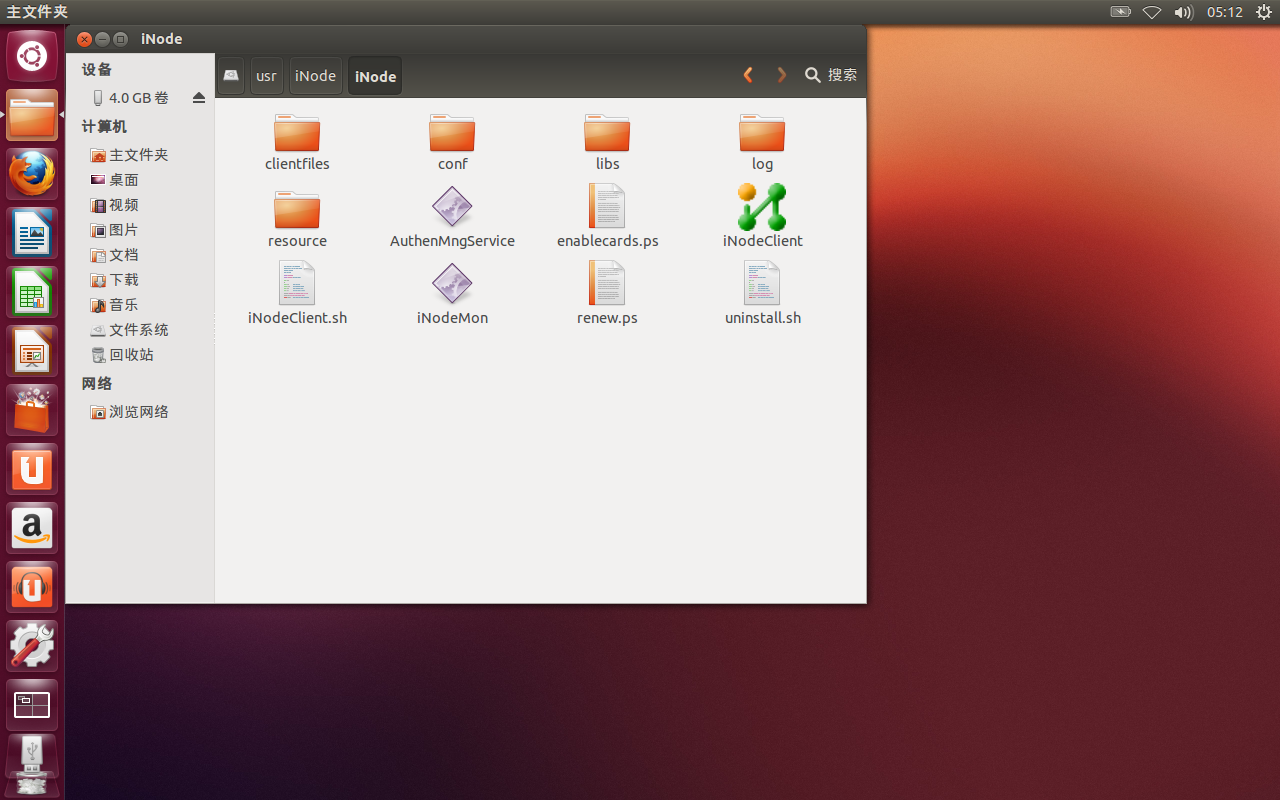Screen dimensions: 1280x800
Task: Select the iNodeClient application icon
Action: pos(762,207)
